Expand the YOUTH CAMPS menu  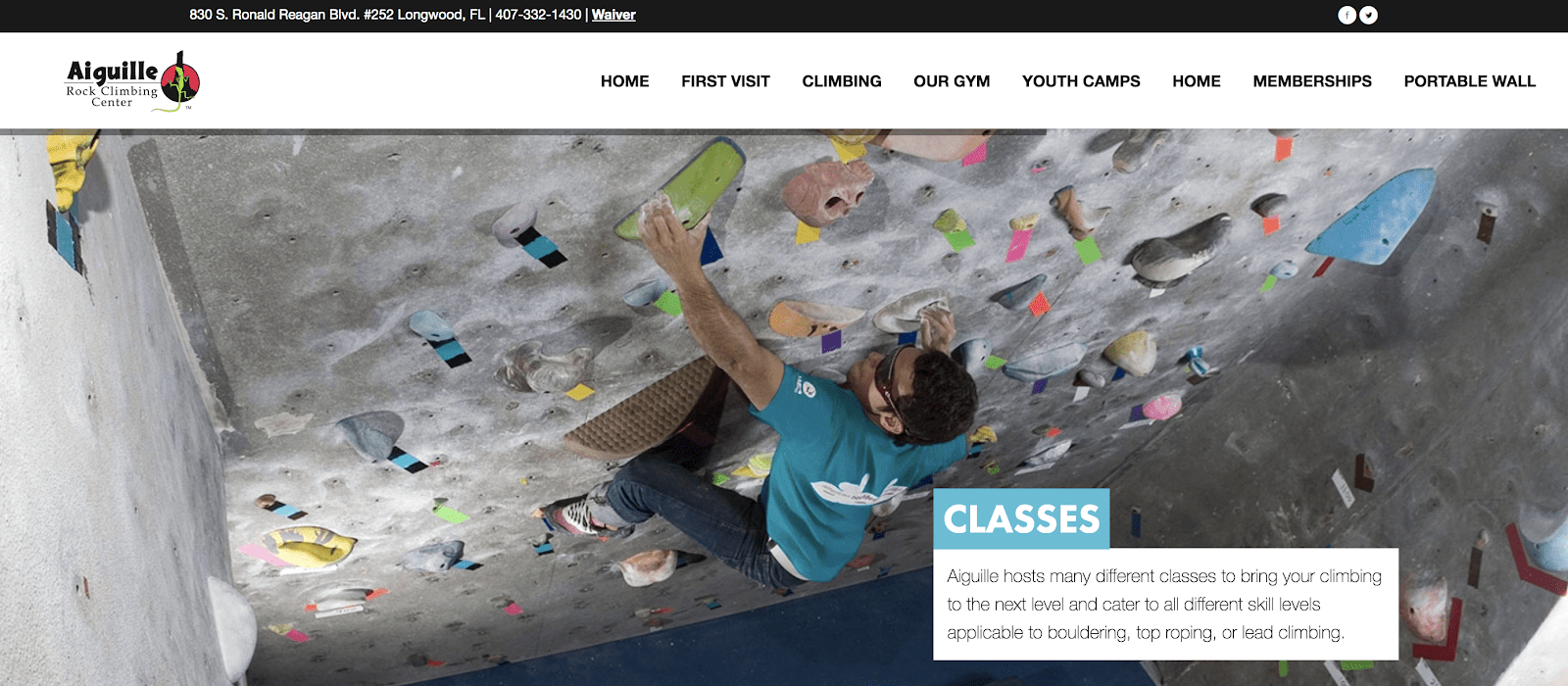coord(1081,81)
